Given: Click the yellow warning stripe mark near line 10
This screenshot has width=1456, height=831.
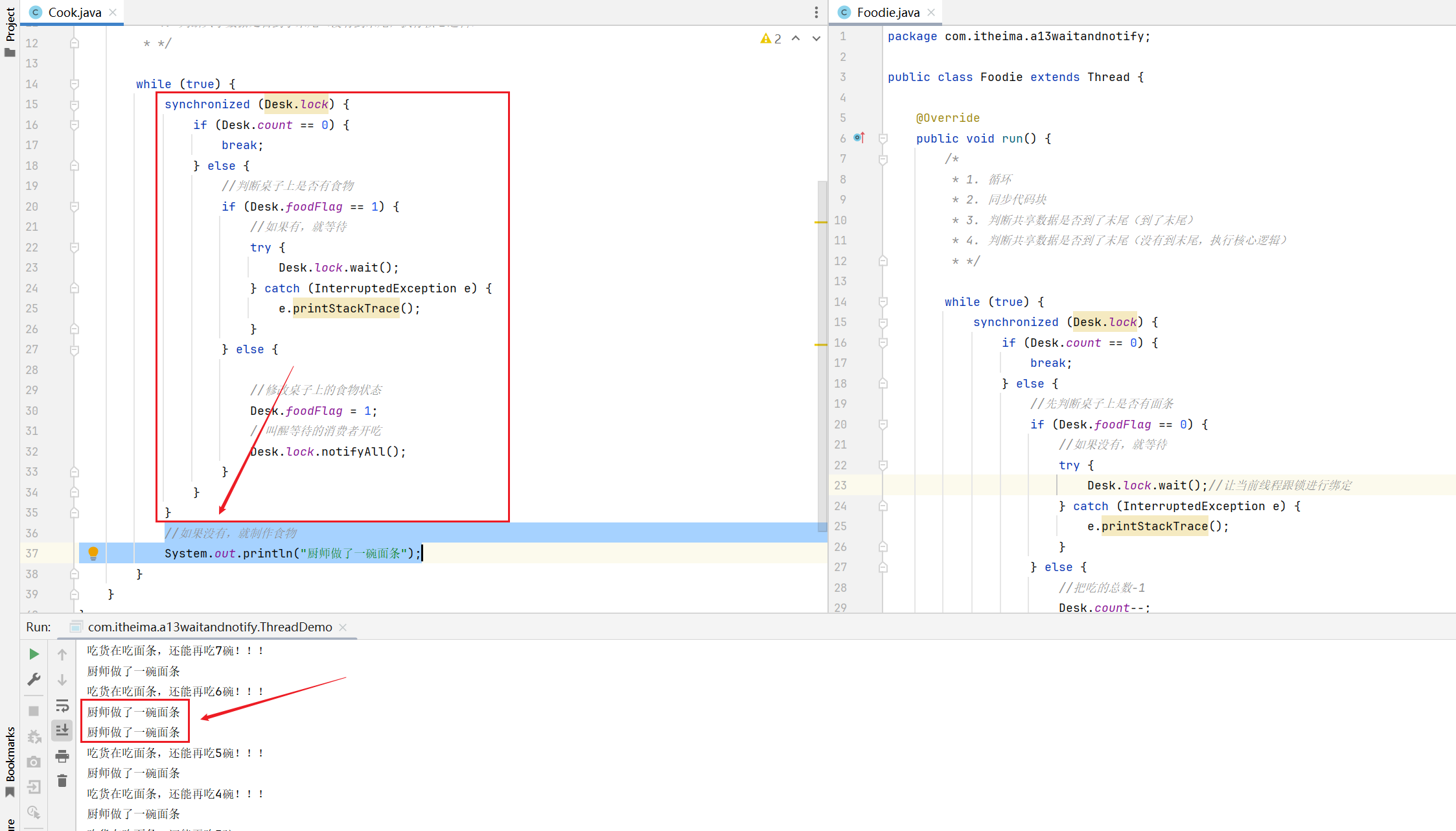Looking at the screenshot, I should tap(821, 222).
